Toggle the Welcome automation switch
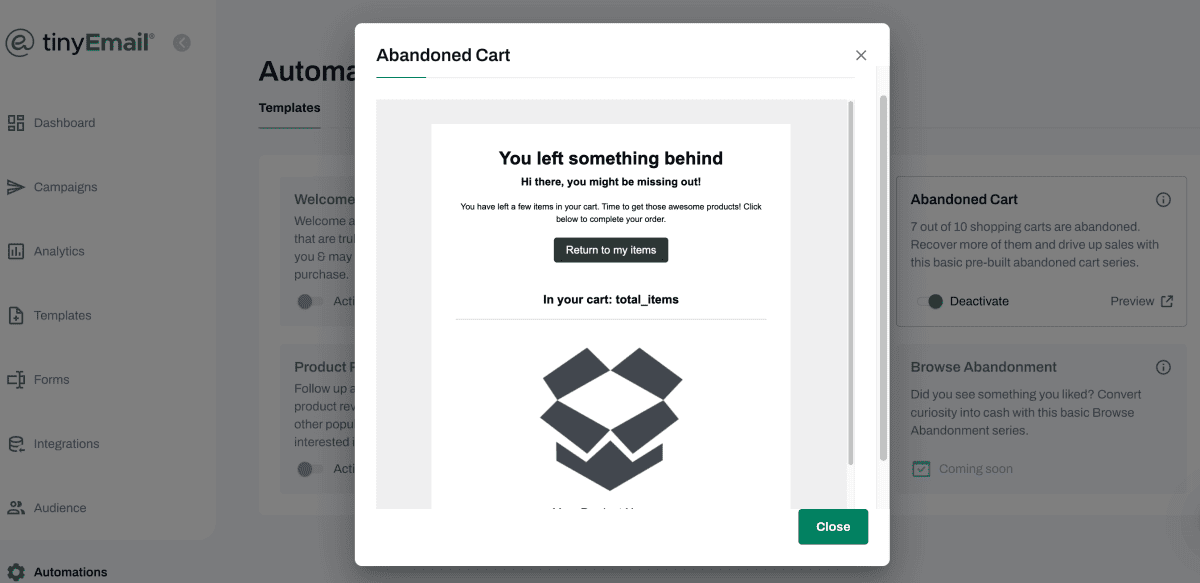This screenshot has height=583, width=1200. [x=309, y=301]
